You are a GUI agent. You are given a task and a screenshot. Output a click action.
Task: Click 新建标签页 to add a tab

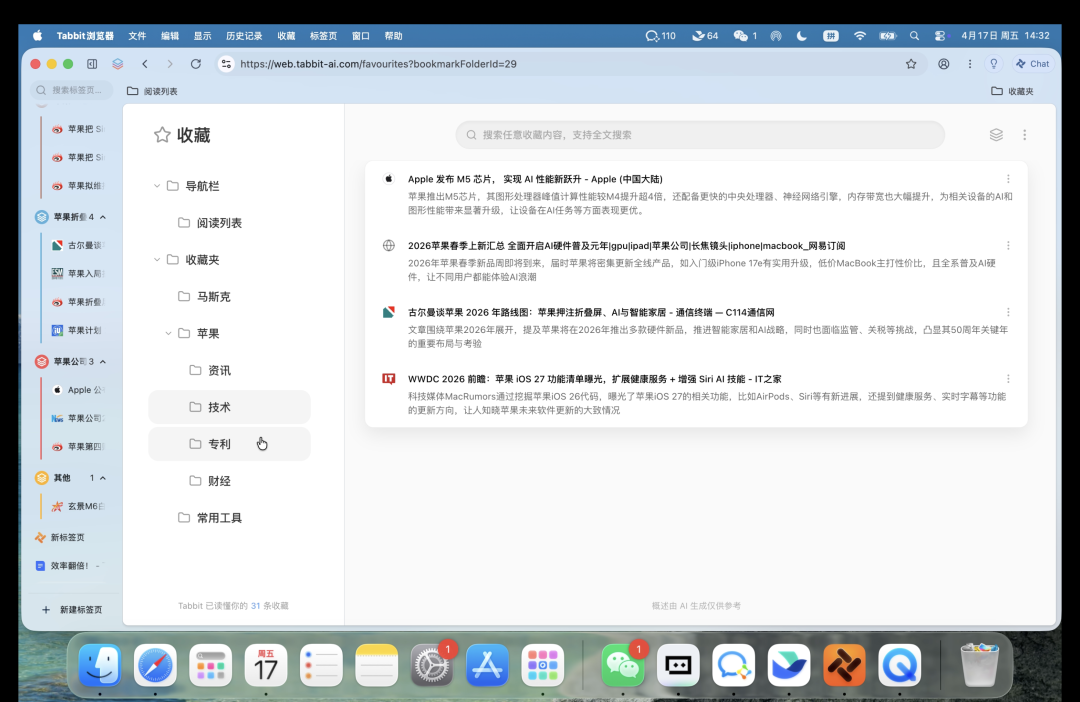(x=72, y=610)
